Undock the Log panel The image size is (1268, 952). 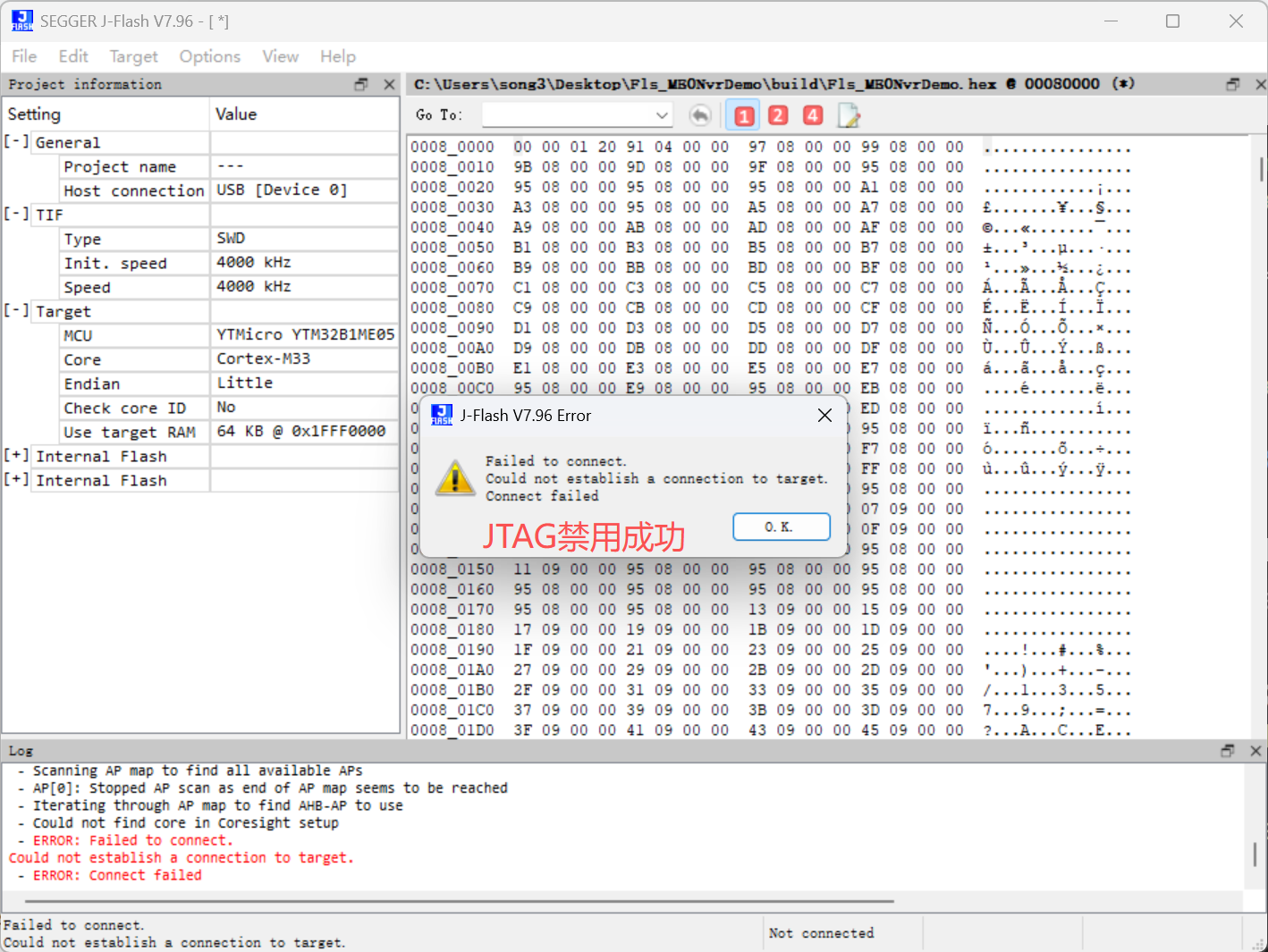coord(1228,751)
